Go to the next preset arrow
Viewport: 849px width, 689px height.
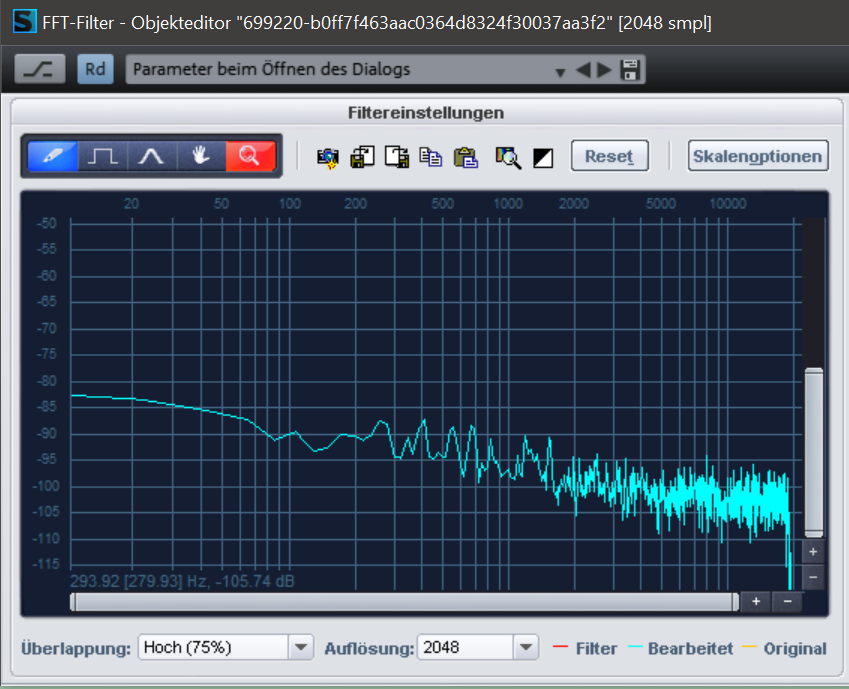coord(604,69)
